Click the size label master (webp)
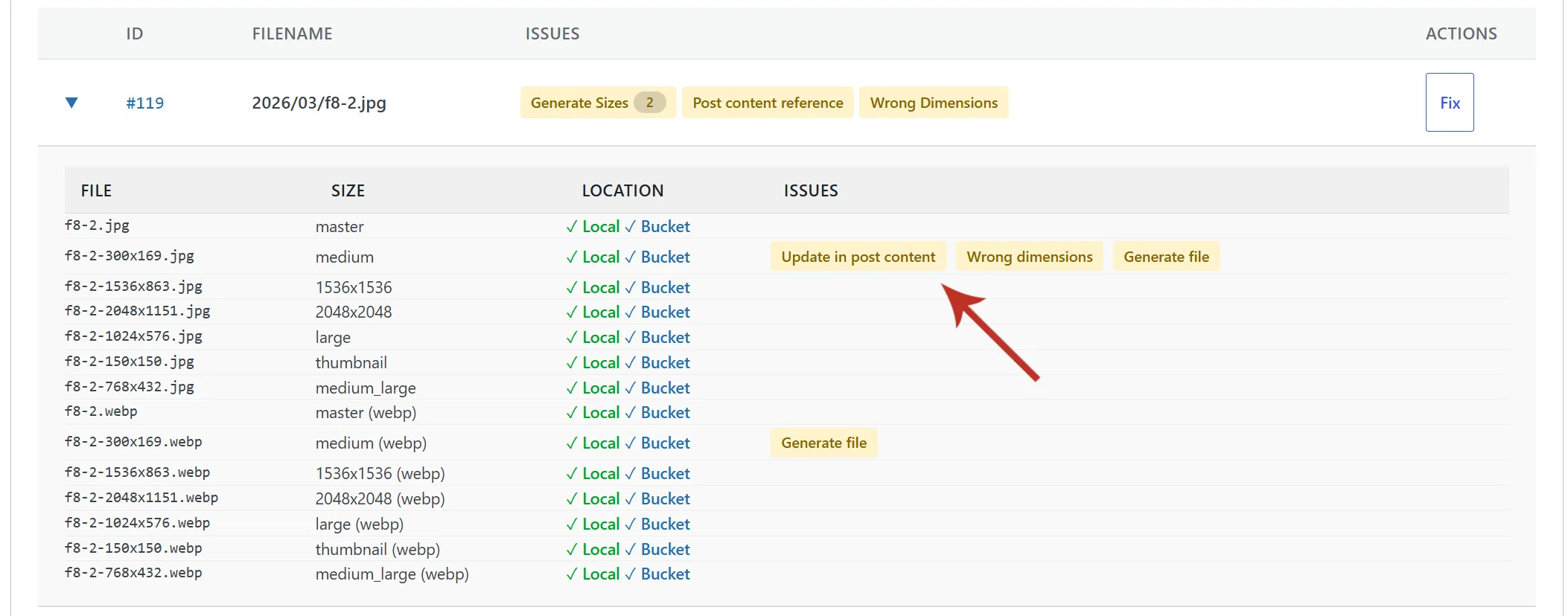1568x616 pixels. (366, 412)
